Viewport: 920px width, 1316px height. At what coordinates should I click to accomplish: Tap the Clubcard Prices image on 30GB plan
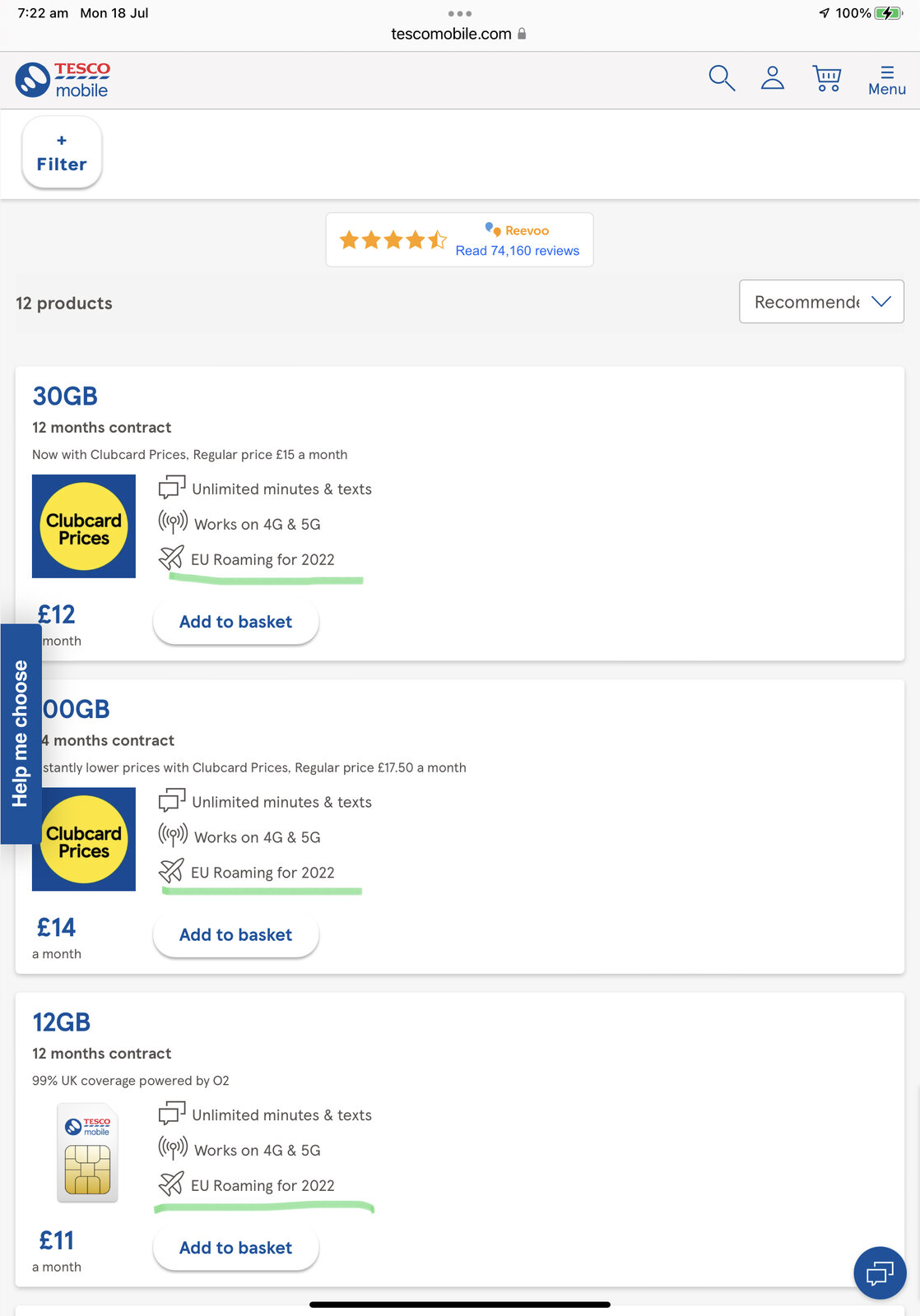(x=84, y=526)
